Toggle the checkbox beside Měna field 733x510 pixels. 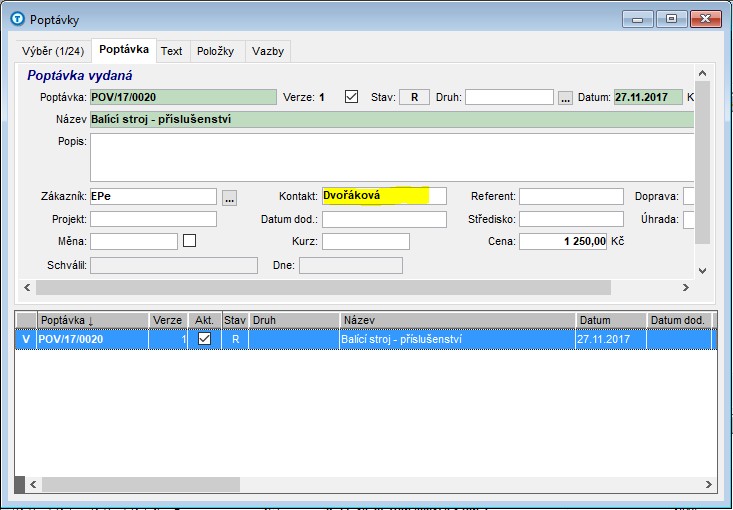click(189, 241)
